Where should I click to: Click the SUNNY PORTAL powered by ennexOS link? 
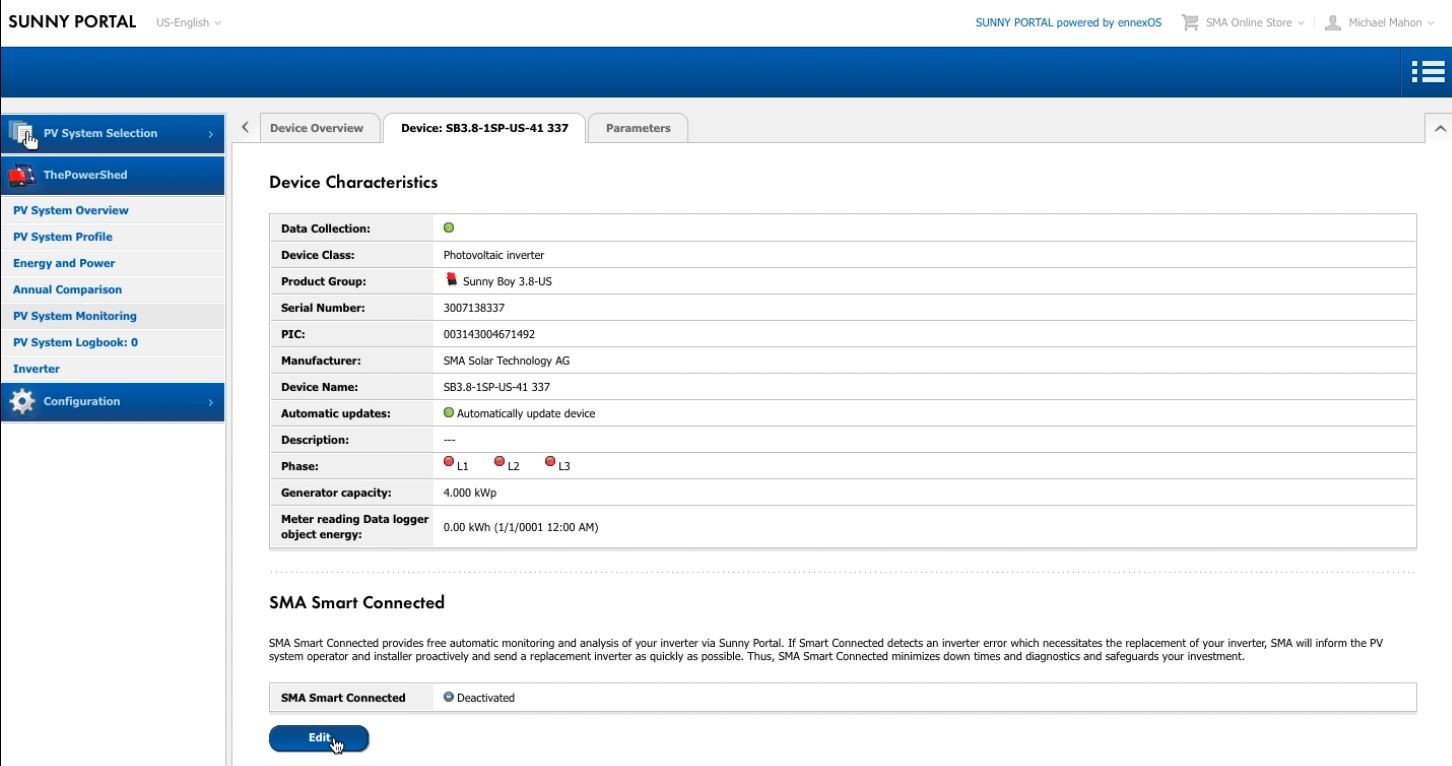1068,22
